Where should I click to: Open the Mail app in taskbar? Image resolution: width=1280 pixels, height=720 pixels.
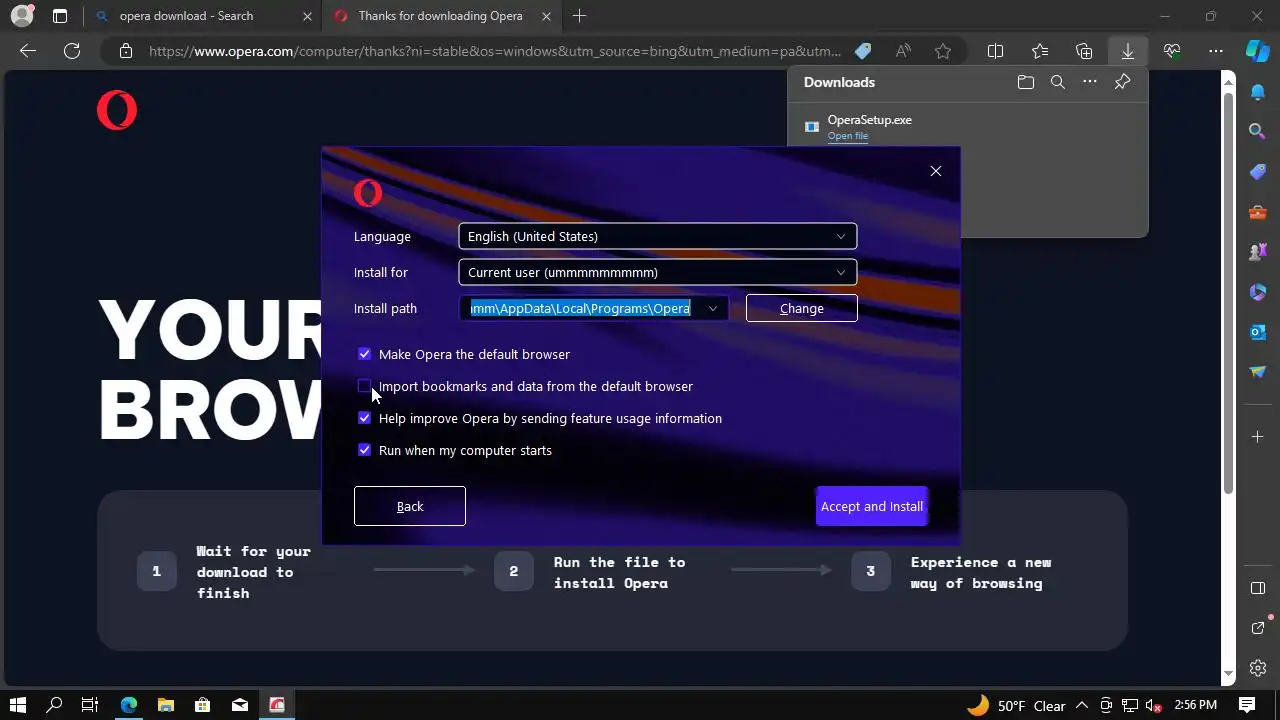coord(240,705)
